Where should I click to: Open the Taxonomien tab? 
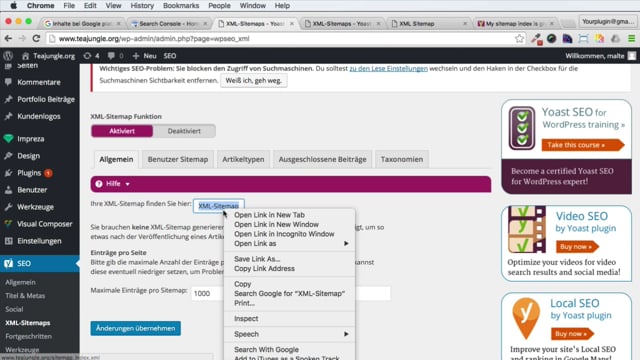point(402,159)
